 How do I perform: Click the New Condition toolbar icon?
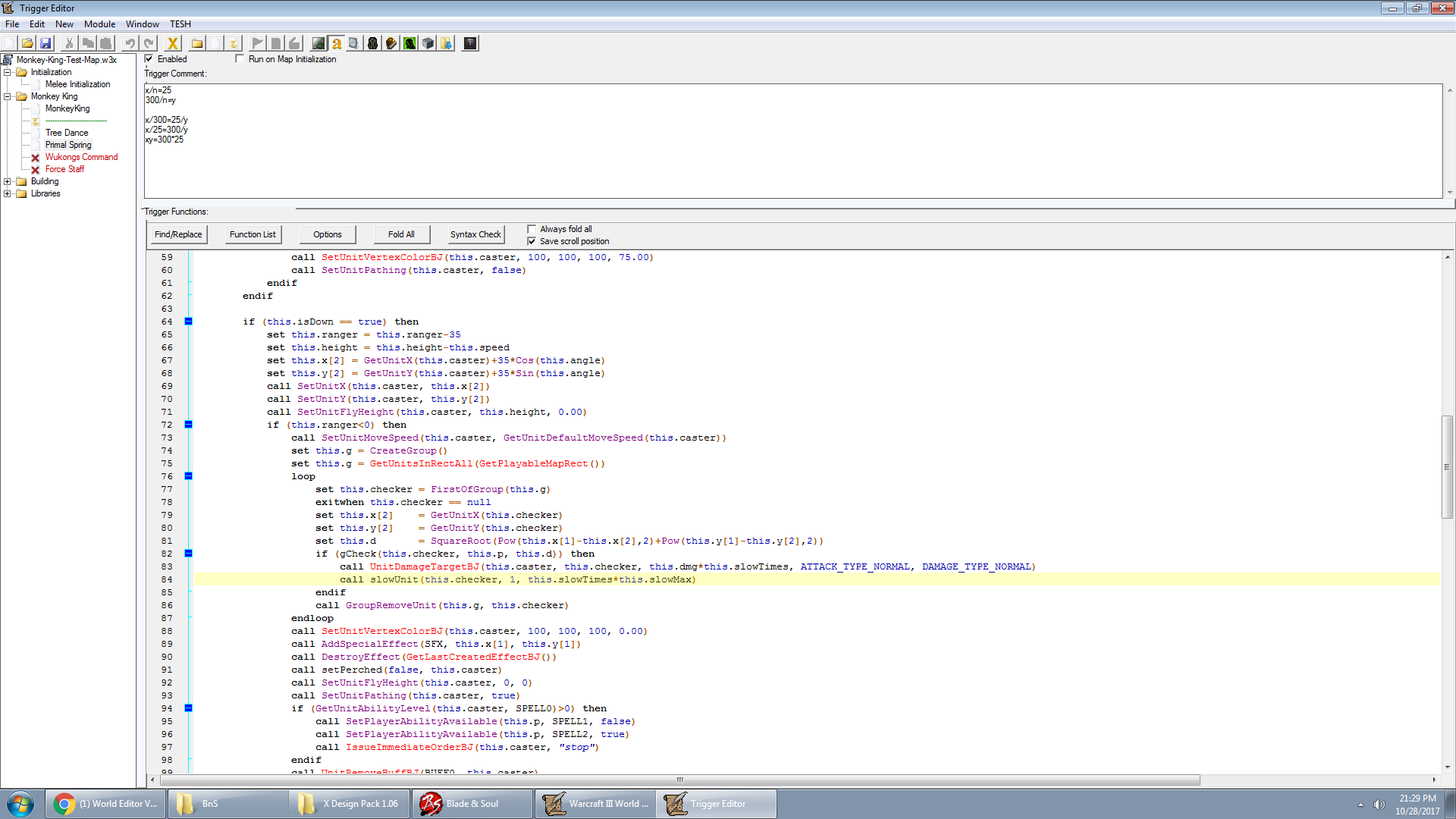pyautogui.click(x=276, y=43)
